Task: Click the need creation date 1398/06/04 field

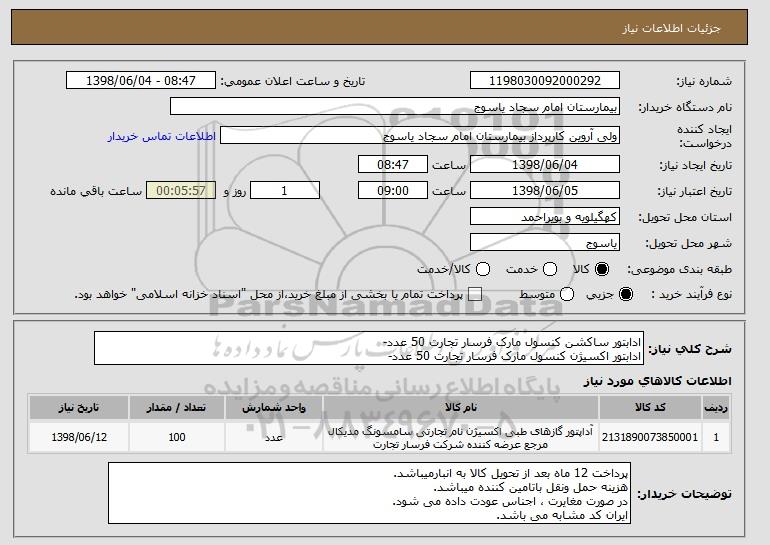Action: [x=545, y=164]
